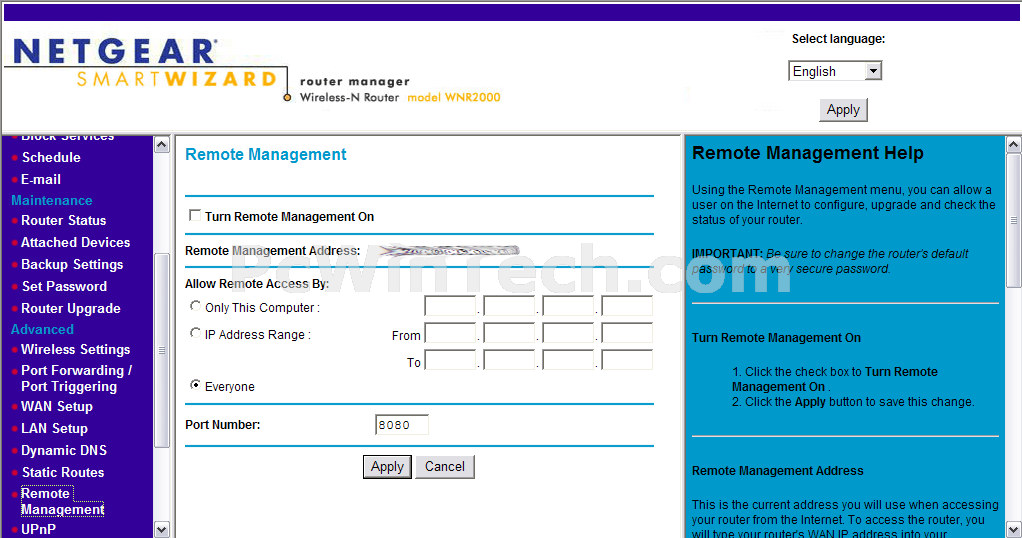Open Router Upgrade page
1022x538 pixels.
[x=70, y=308]
